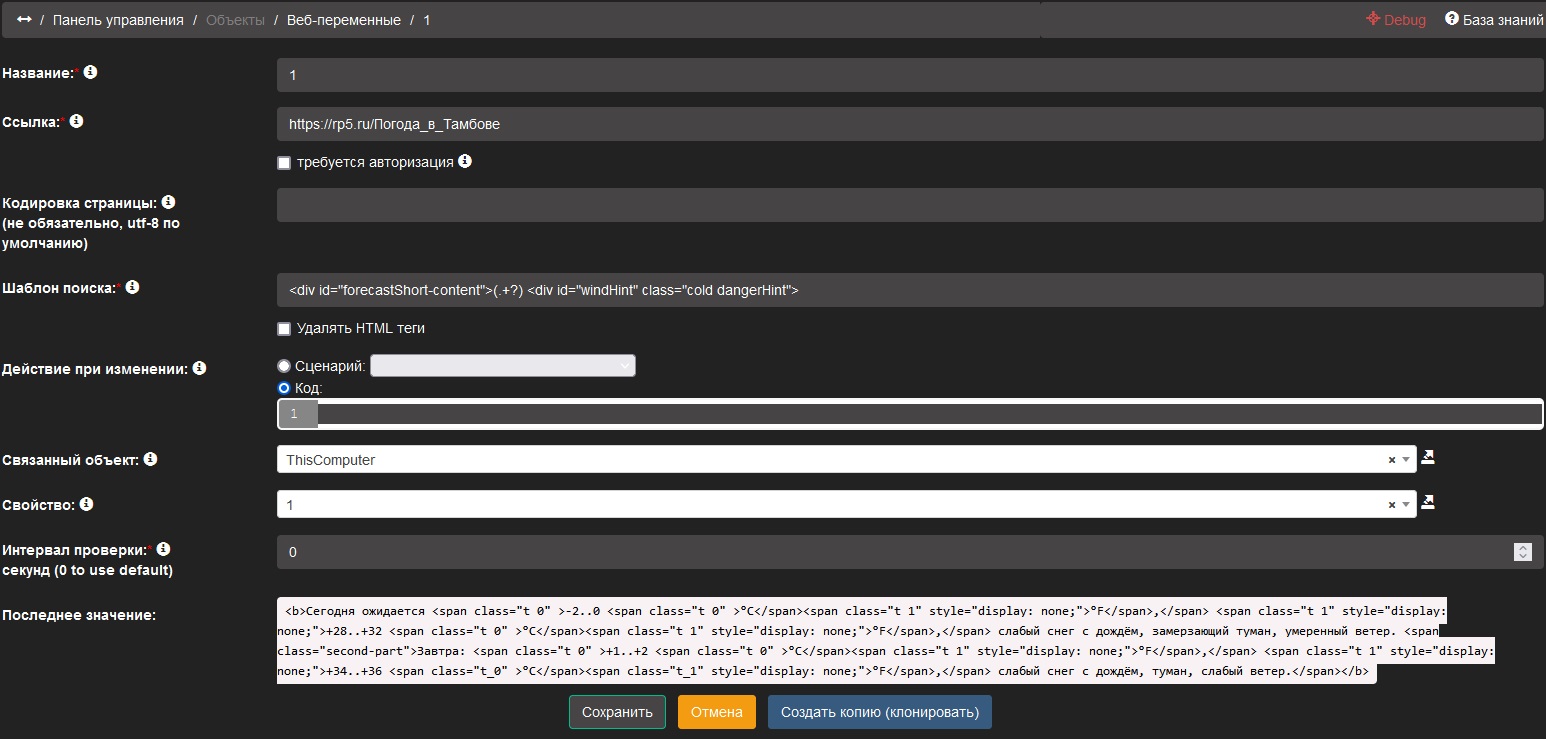Go to Панель управления breadcrumb
Image resolution: width=1546 pixels, height=739 pixels.
pyautogui.click(x=118, y=20)
